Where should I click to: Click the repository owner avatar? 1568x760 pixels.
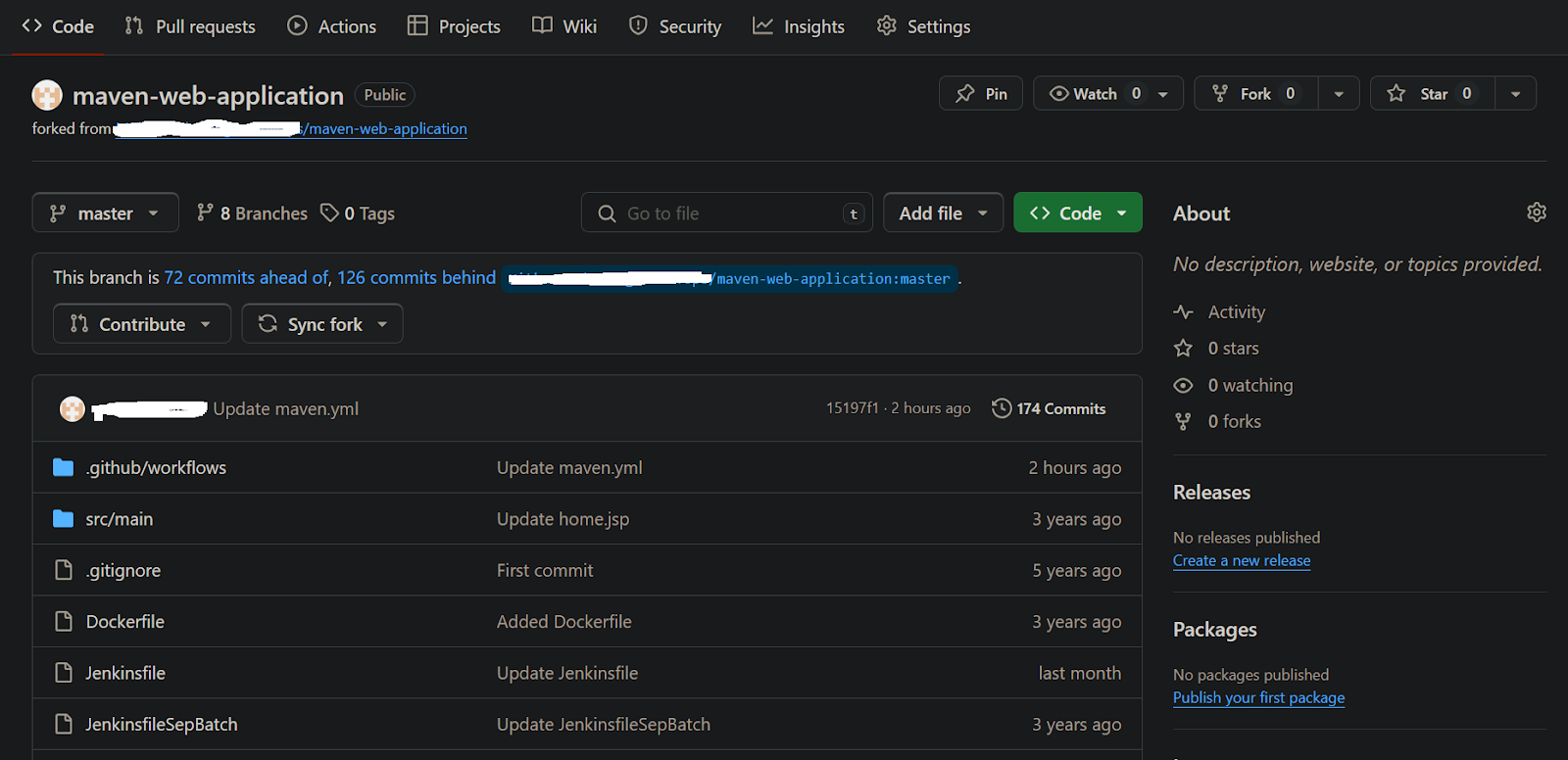(x=47, y=95)
